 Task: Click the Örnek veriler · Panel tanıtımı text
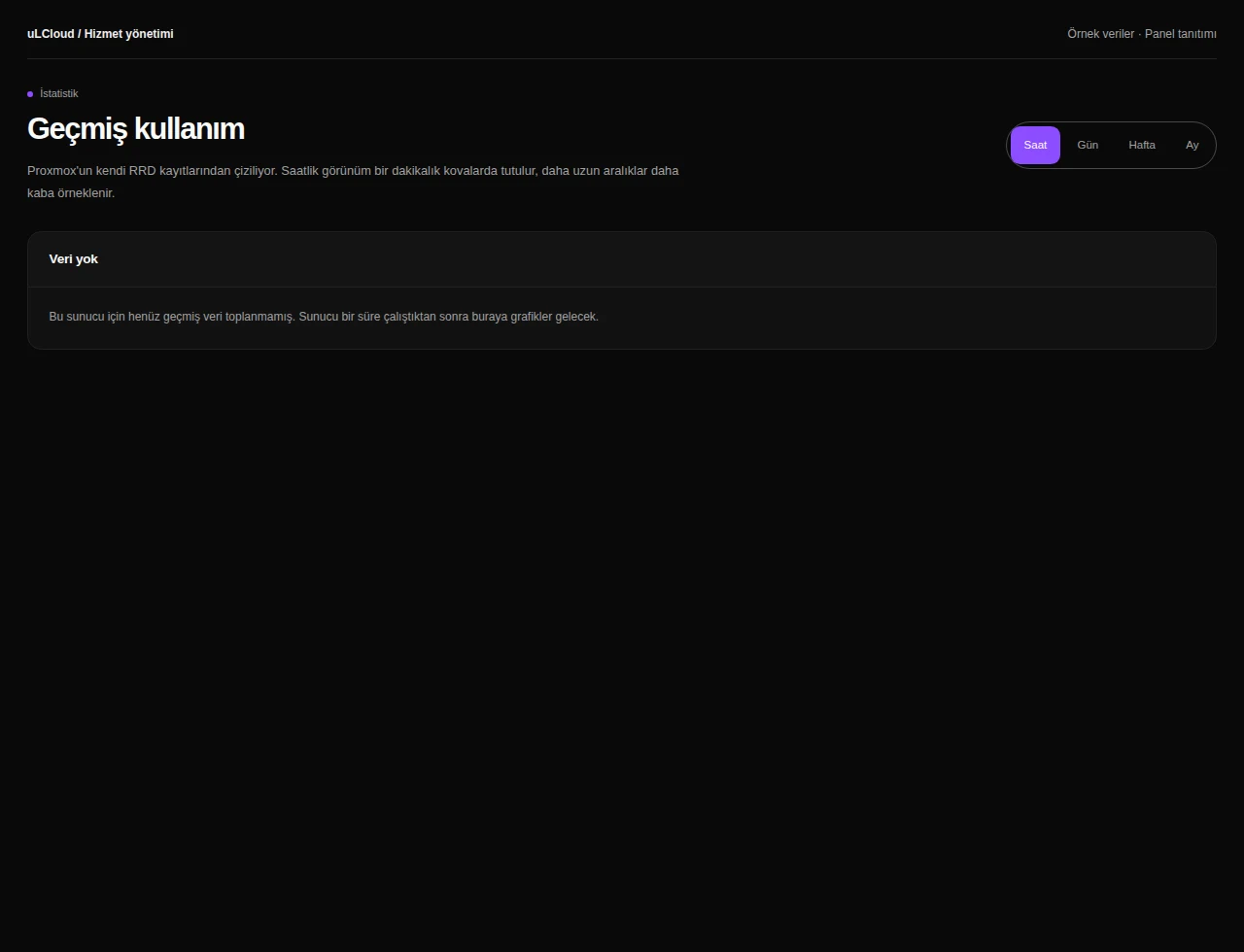click(1142, 34)
